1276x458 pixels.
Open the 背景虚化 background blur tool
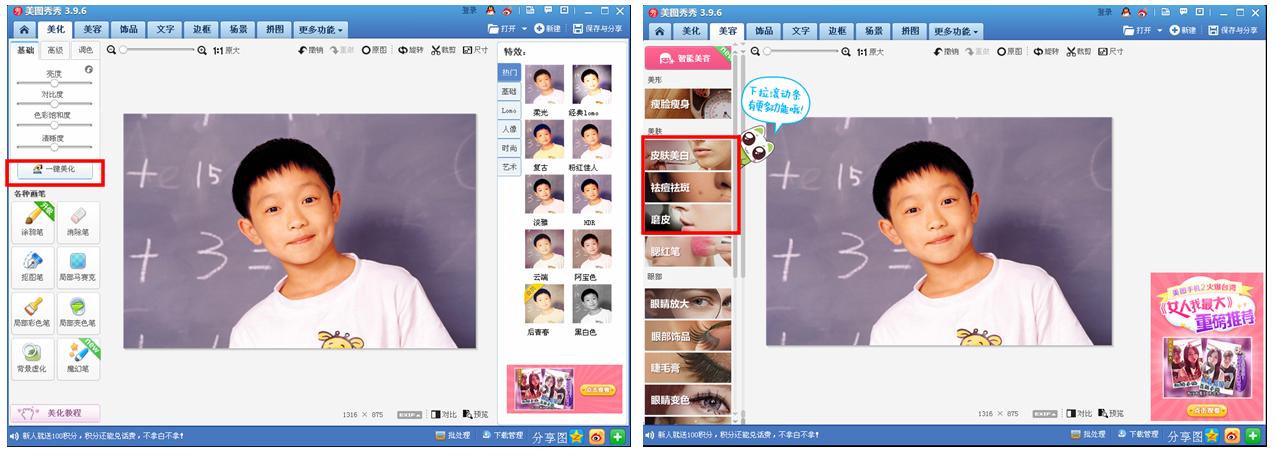pos(33,357)
